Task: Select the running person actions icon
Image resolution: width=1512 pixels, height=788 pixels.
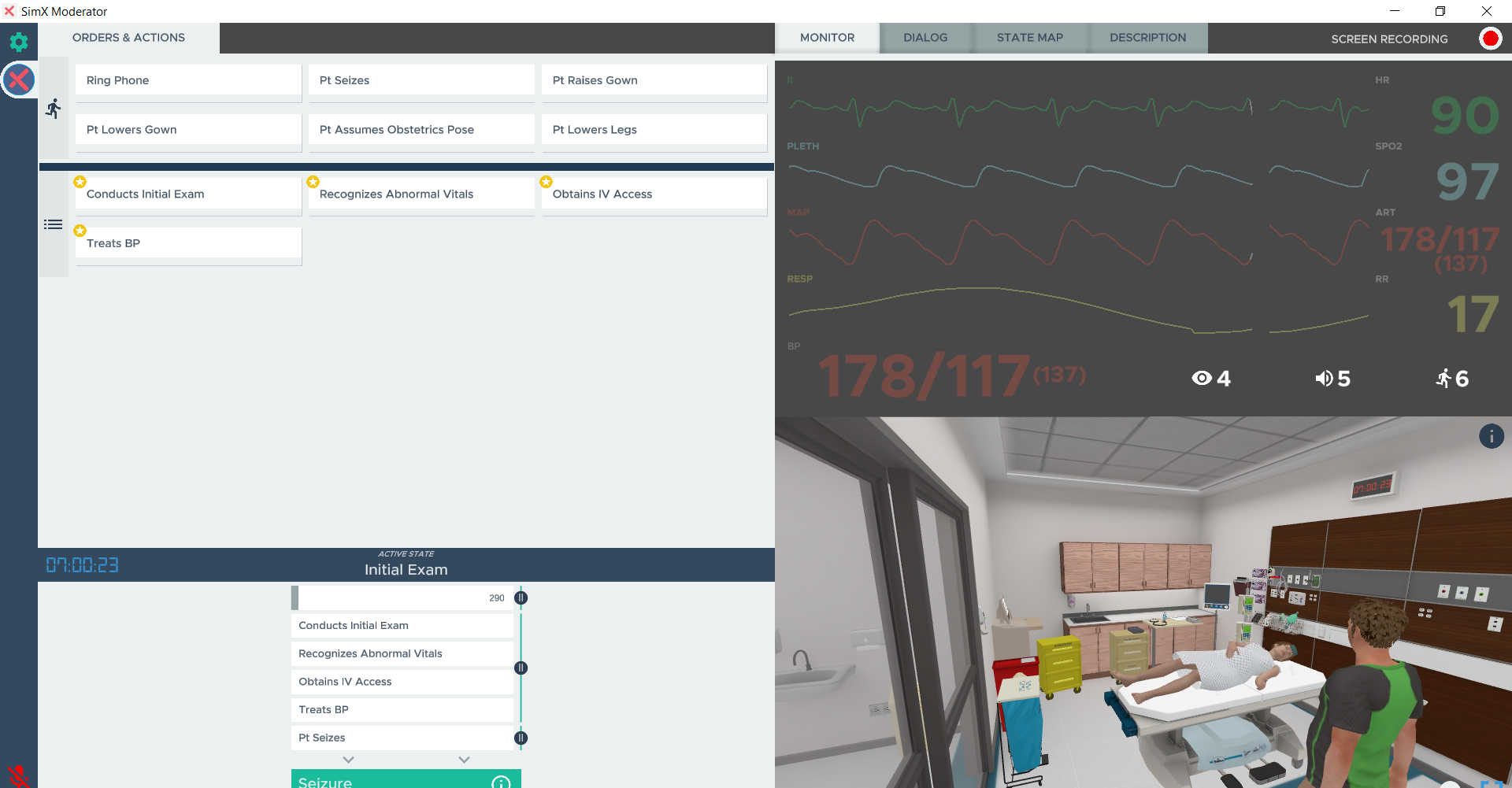Action: tap(53, 109)
